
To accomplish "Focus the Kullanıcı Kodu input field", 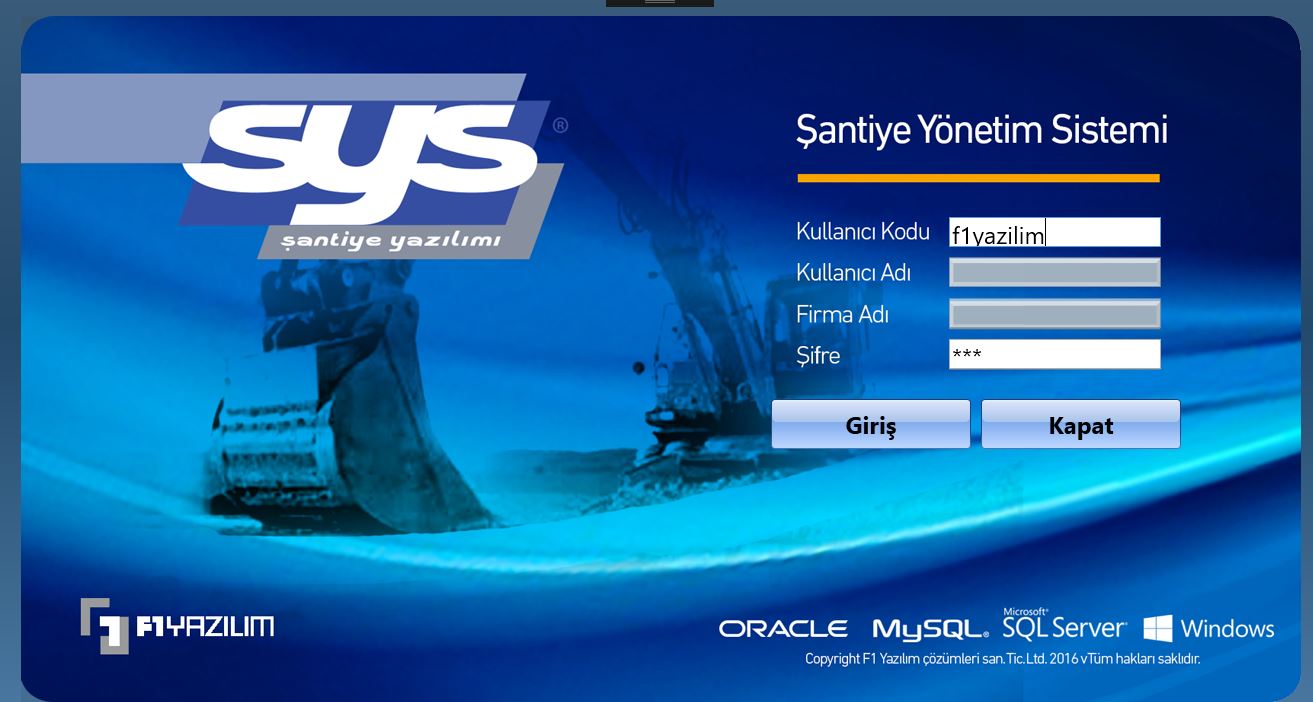I will click(x=1055, y=232).
